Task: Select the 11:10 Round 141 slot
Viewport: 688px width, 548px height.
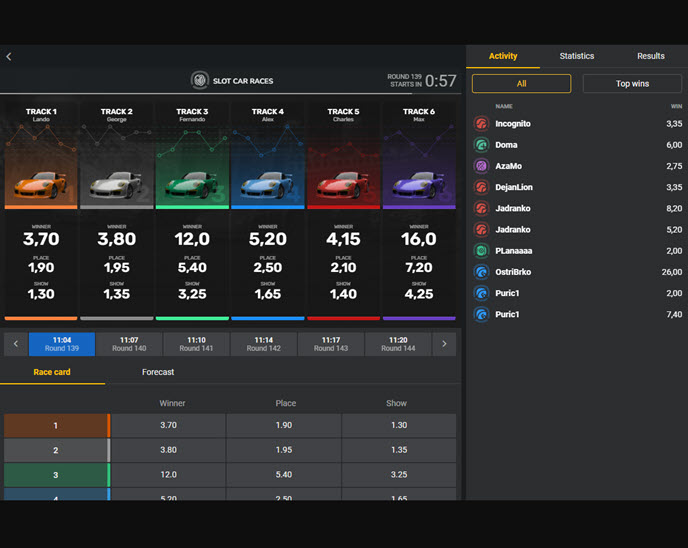Action: point(196,344)
